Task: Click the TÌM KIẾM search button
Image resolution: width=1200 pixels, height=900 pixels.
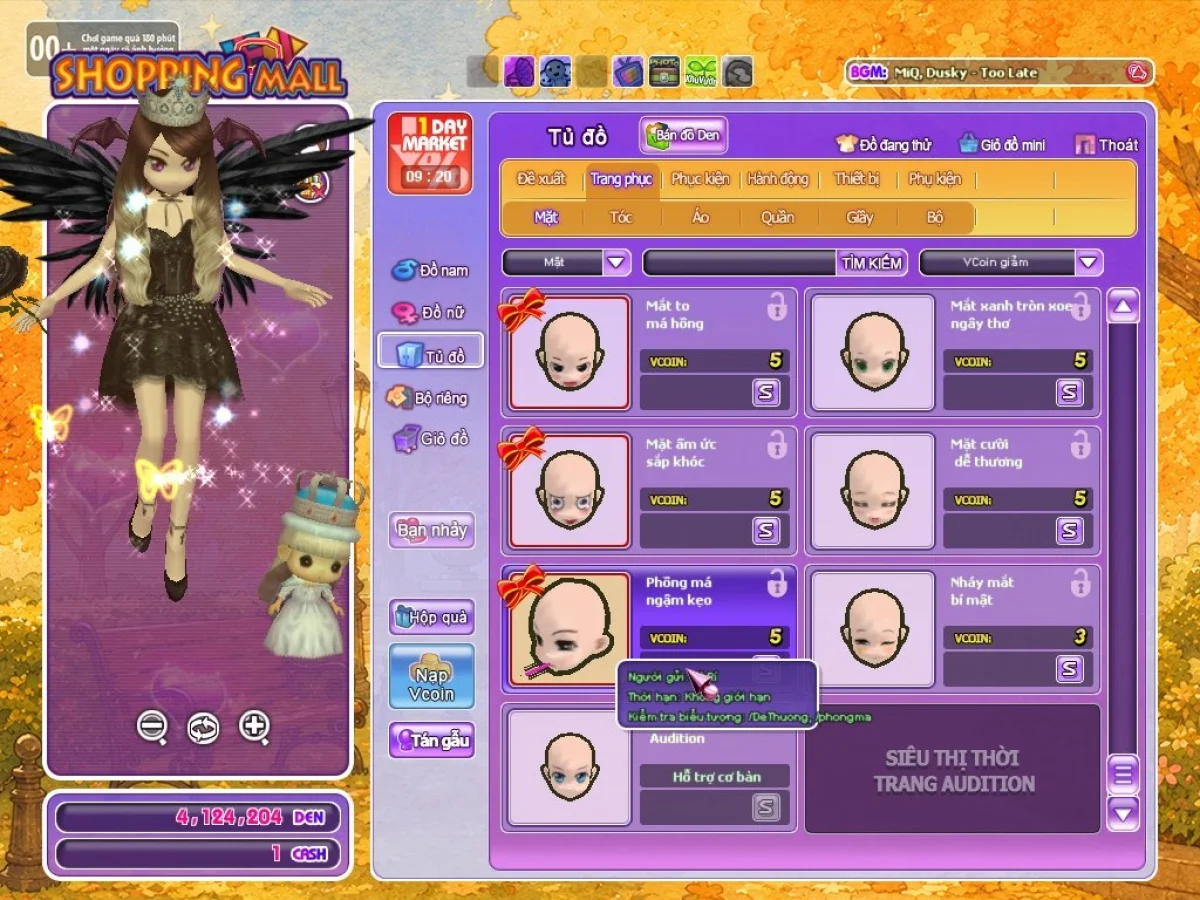Action: pyautogui.click(x=872, y=263)
